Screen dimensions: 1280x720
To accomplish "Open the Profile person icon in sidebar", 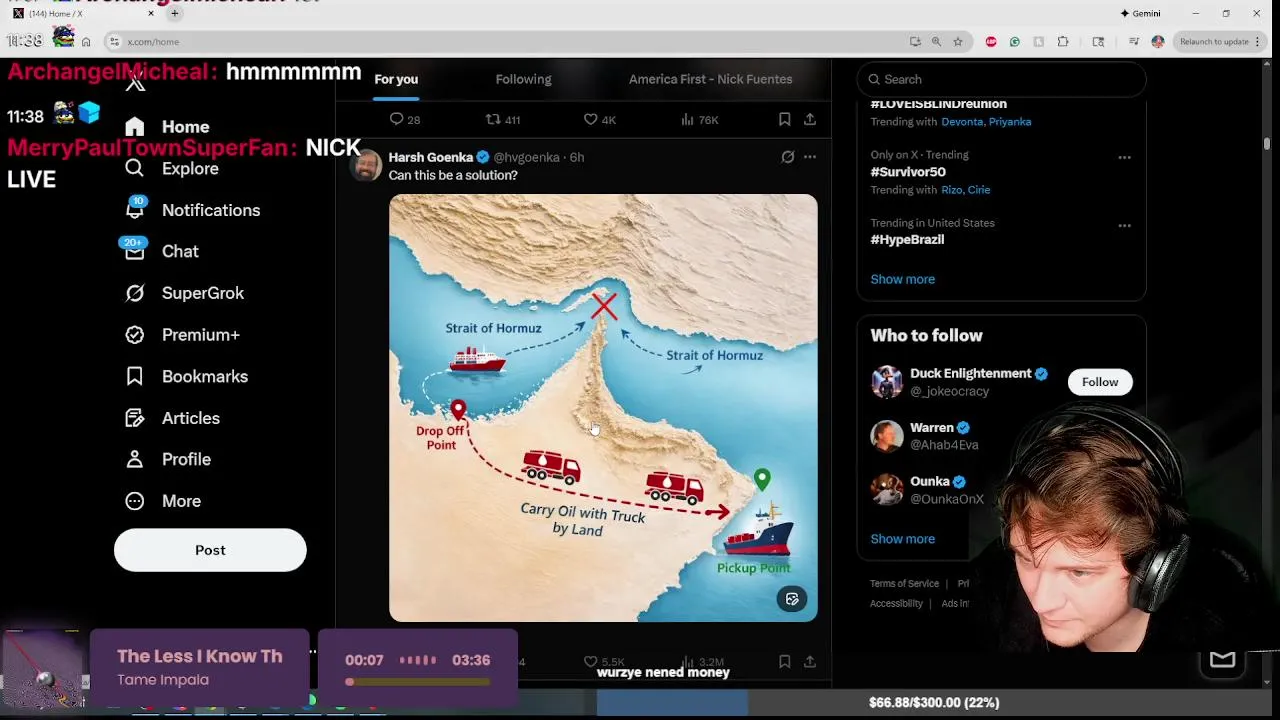I will [135, 459].
